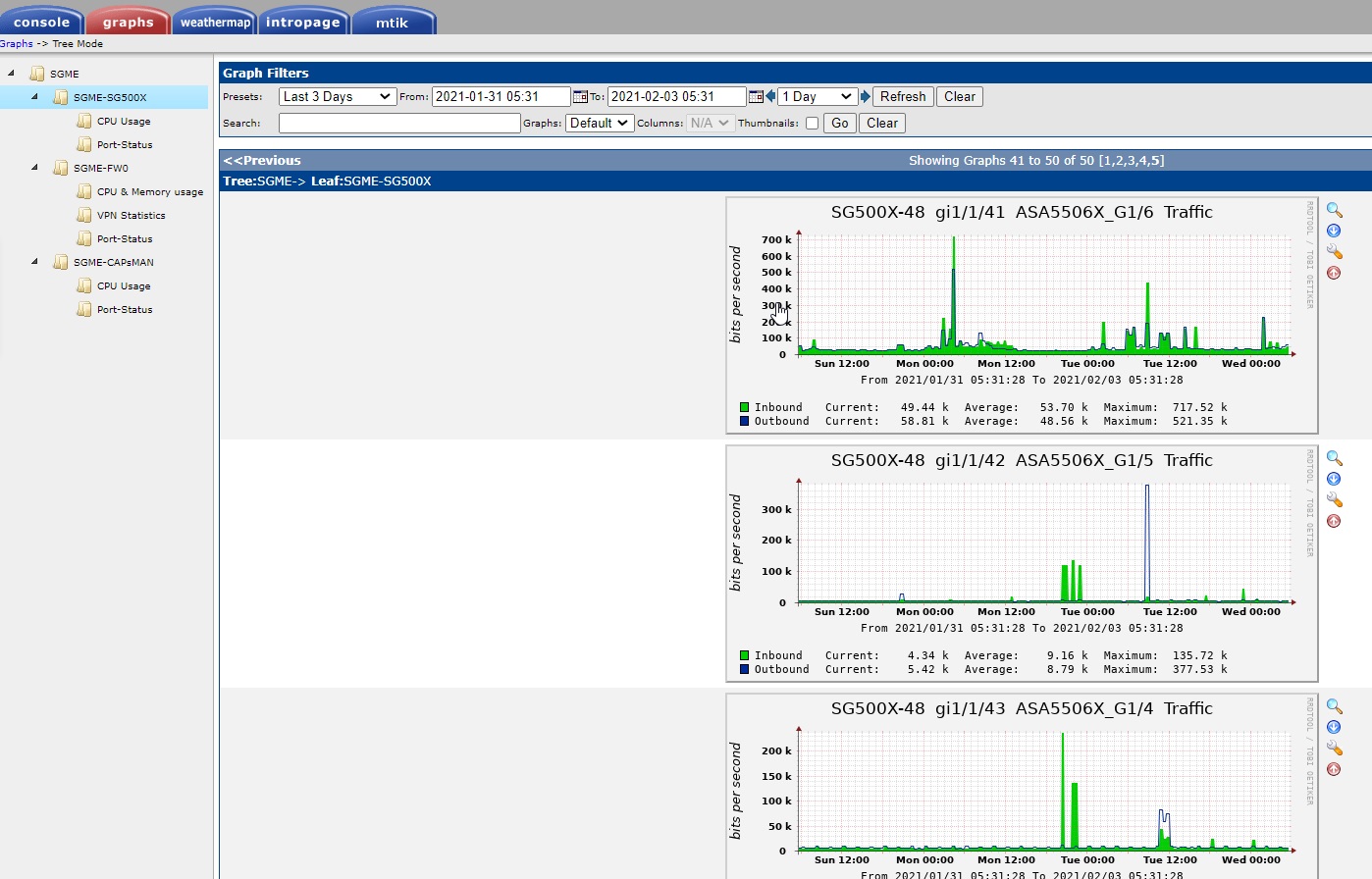Image resolution: width=1372 pixels, height=879 pixels.
Task: Jump to page top from gi1/1/43 graph
Action: coord(1334,769)
